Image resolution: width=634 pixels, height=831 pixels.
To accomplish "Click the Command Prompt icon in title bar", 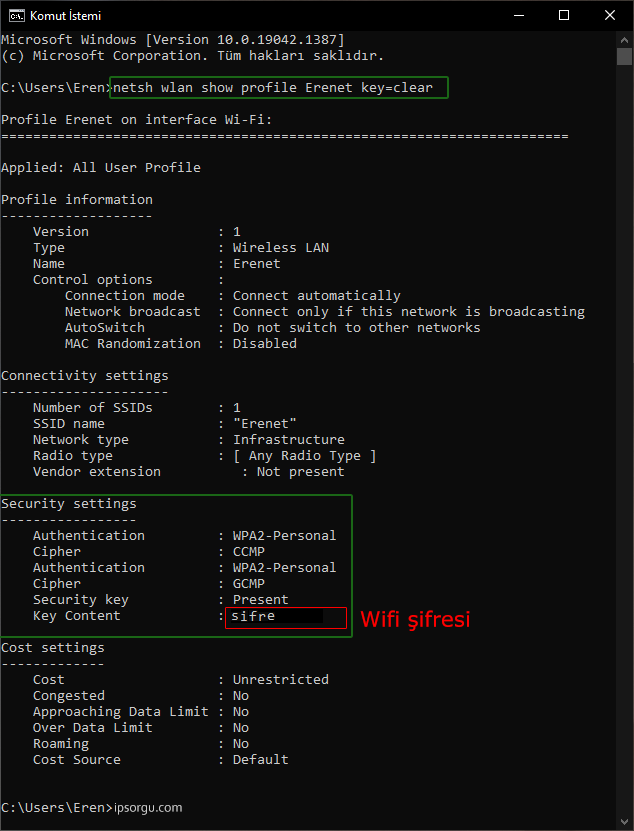I will [x=16, y=15].
